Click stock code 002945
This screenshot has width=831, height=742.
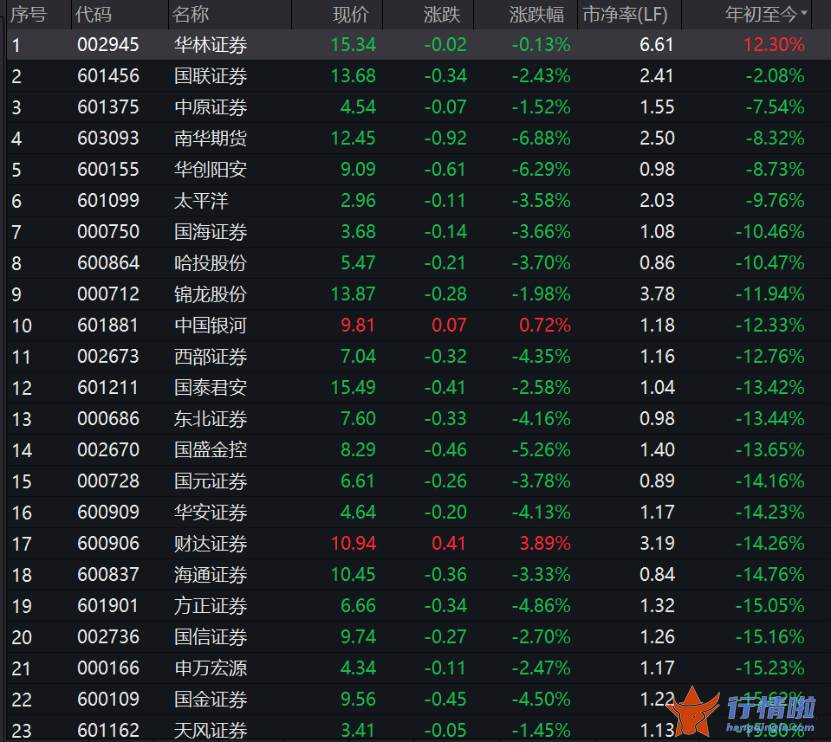coord(108,45)
